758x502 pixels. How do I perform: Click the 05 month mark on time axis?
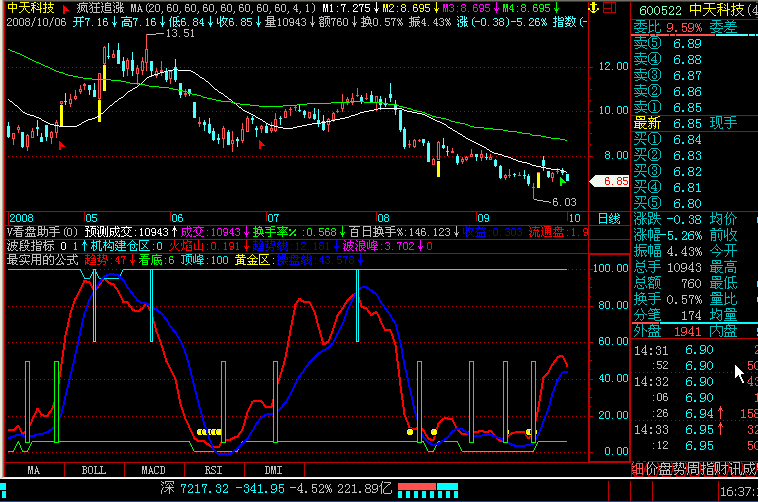pyautogui.click(x=91, y=218)
